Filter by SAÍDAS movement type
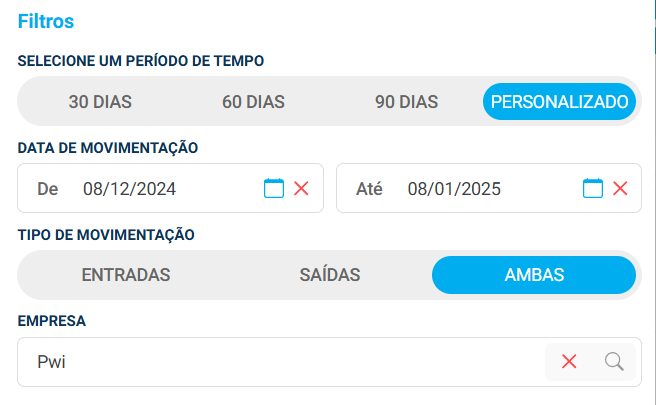The height and width of the screenshot is (405, 656). pyautogui.click(x=330, y=275)
